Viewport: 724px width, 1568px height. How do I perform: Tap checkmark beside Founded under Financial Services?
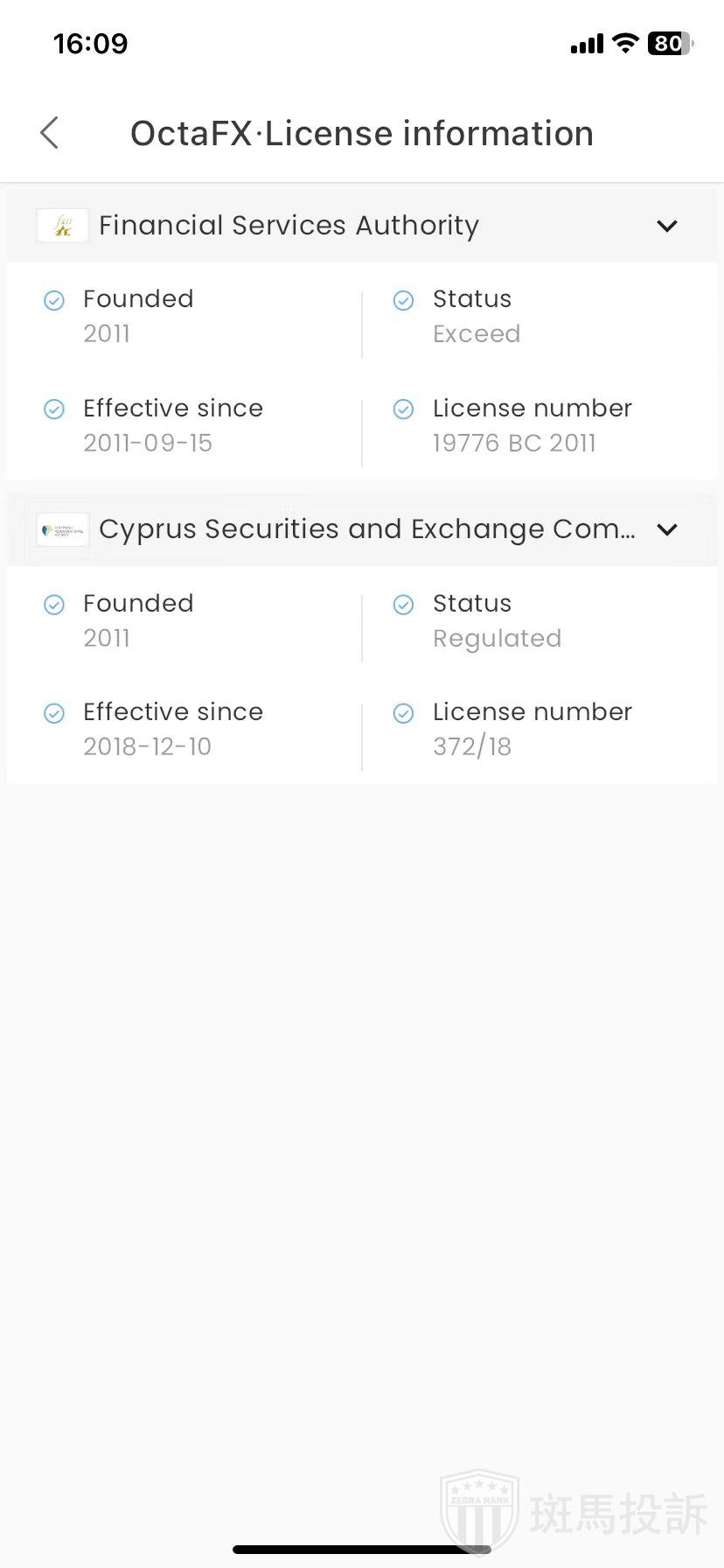point(54,301)
